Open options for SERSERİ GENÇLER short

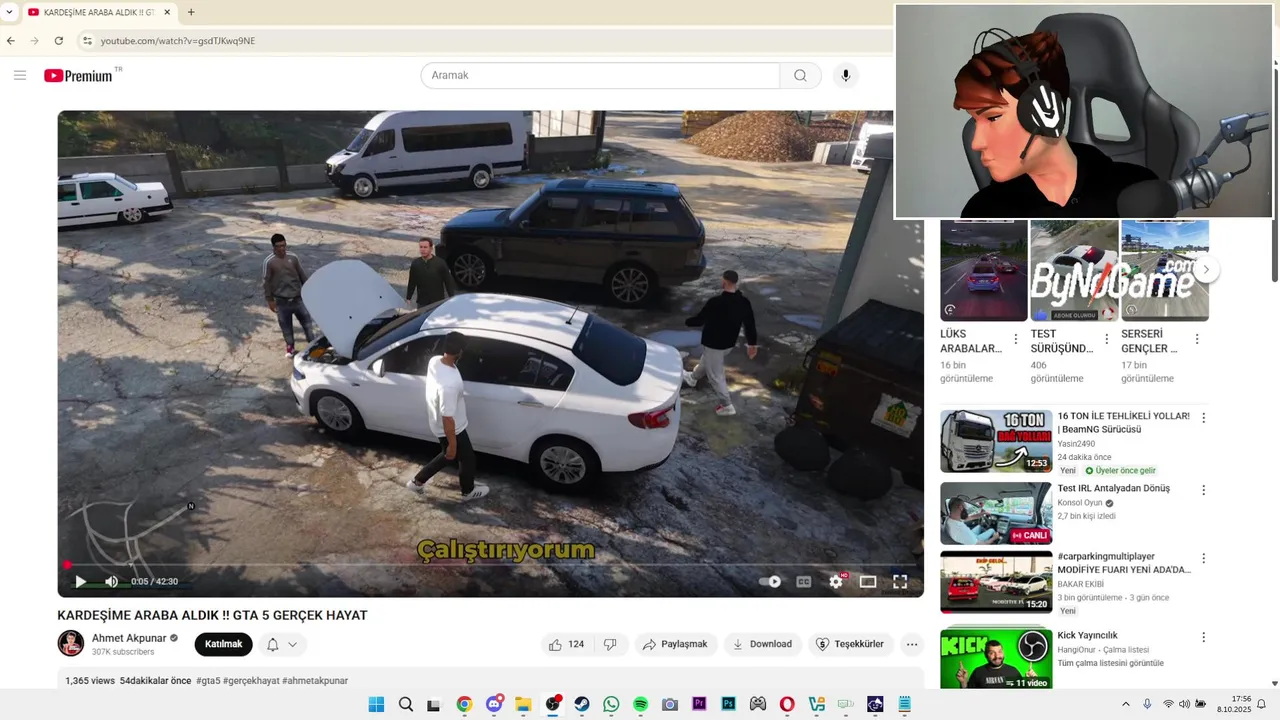1197,339
